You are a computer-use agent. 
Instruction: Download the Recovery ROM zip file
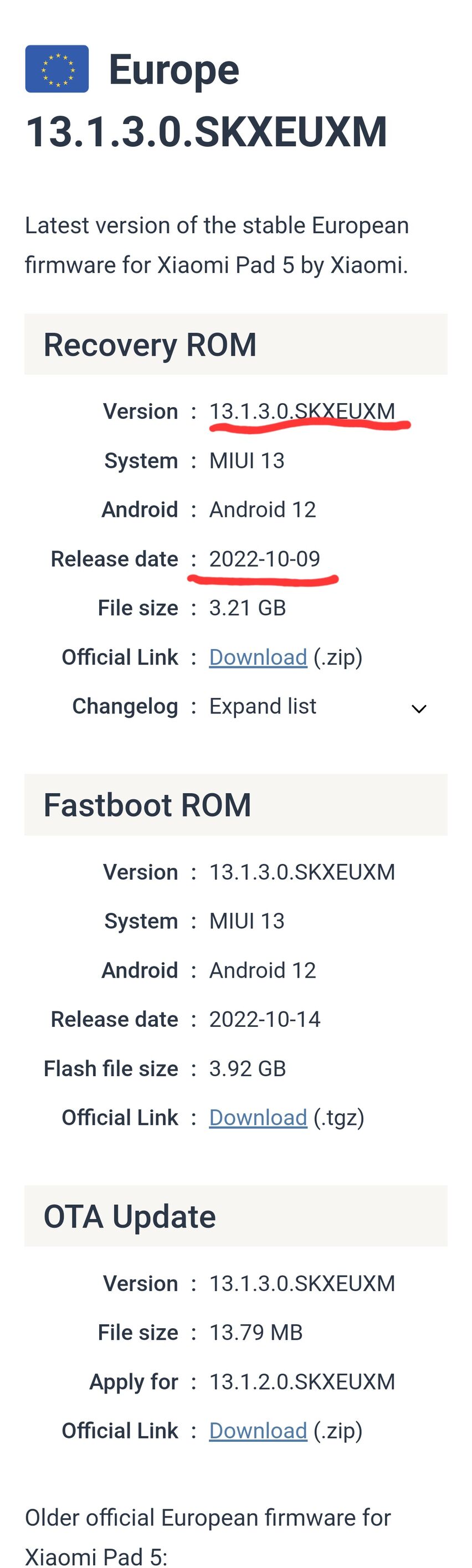click(x=258, y=657)
